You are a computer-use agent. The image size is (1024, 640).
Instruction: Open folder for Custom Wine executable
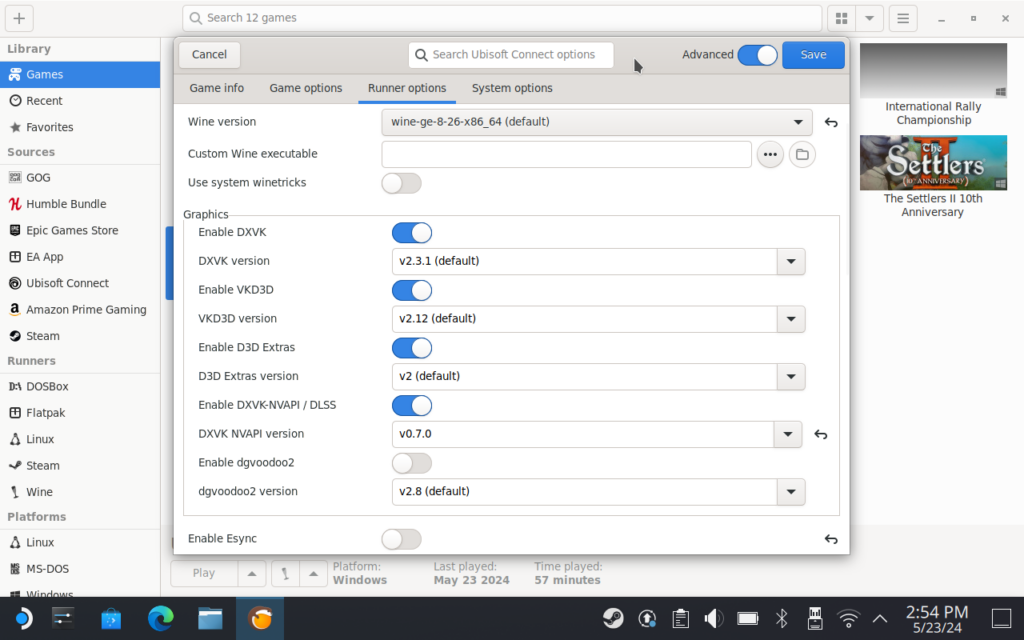coord(802,155)
